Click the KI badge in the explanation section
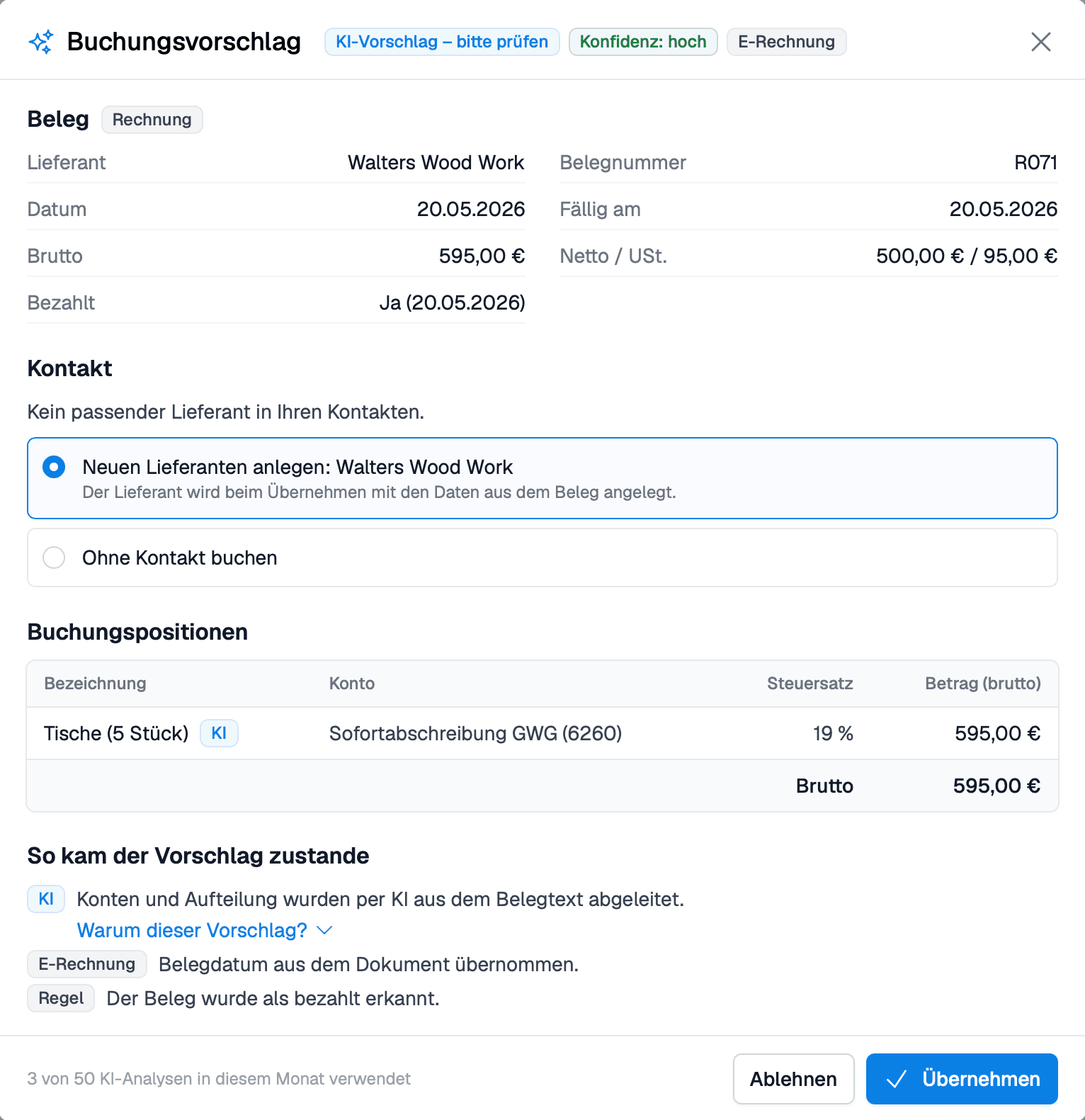The width and height of the screenshot is (1085, 1120). click(46, 899)
